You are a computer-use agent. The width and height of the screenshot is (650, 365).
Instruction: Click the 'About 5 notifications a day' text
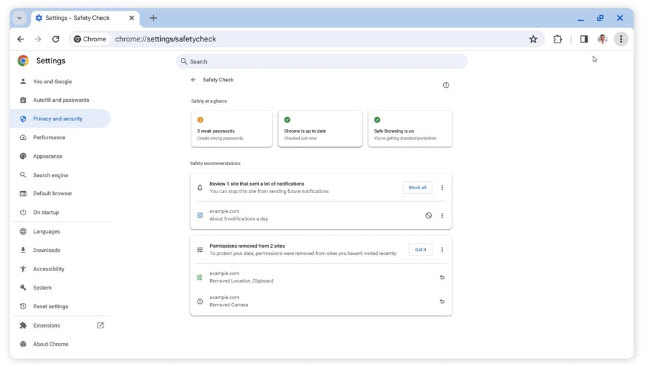pyautogui.click(x=238, y=219)
